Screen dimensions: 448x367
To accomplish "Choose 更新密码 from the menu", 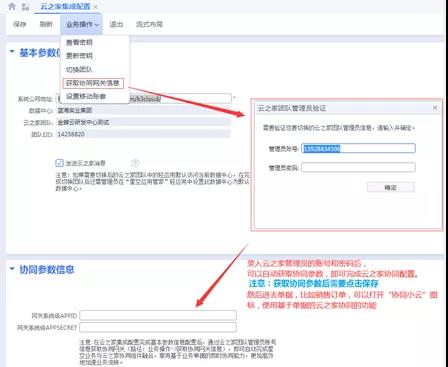I will click(x=79, y=56).
